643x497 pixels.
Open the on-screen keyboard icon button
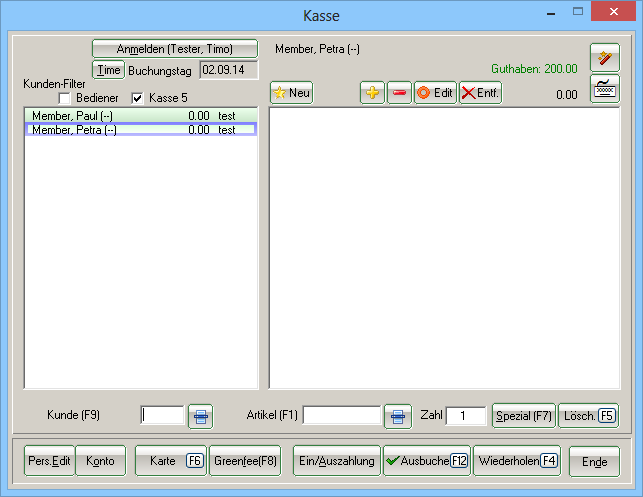tap(604, 88)
